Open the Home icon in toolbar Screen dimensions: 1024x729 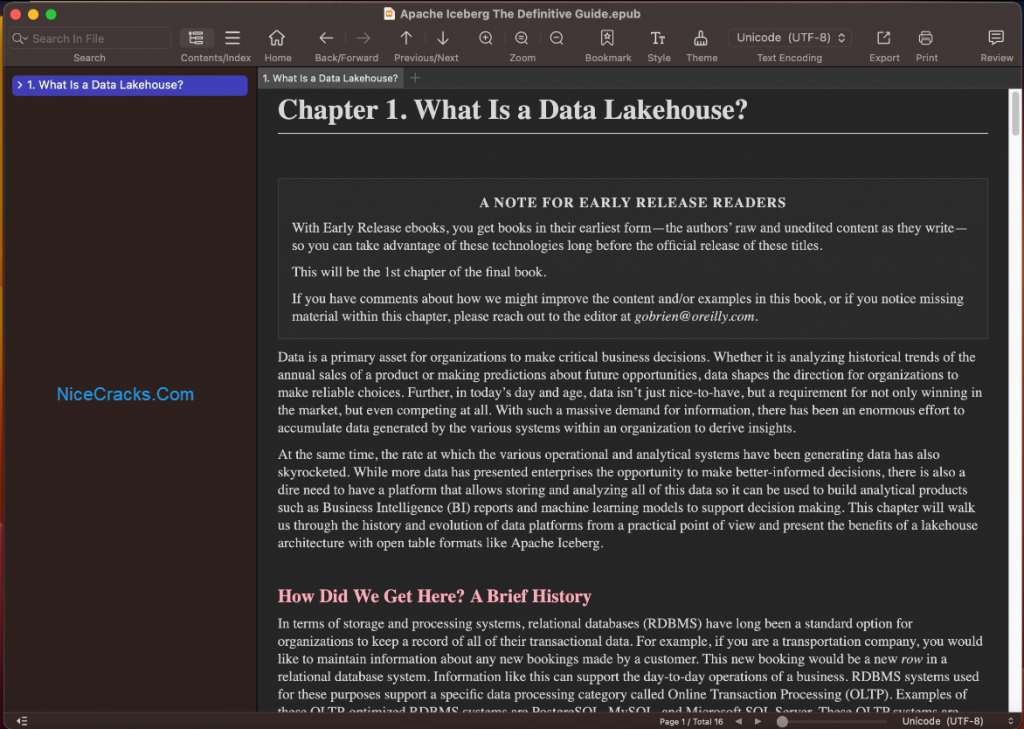tap(277, 38)
